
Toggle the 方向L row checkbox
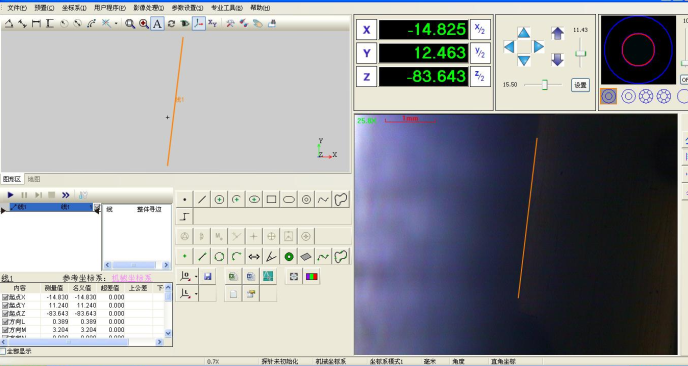coord(5,322)
